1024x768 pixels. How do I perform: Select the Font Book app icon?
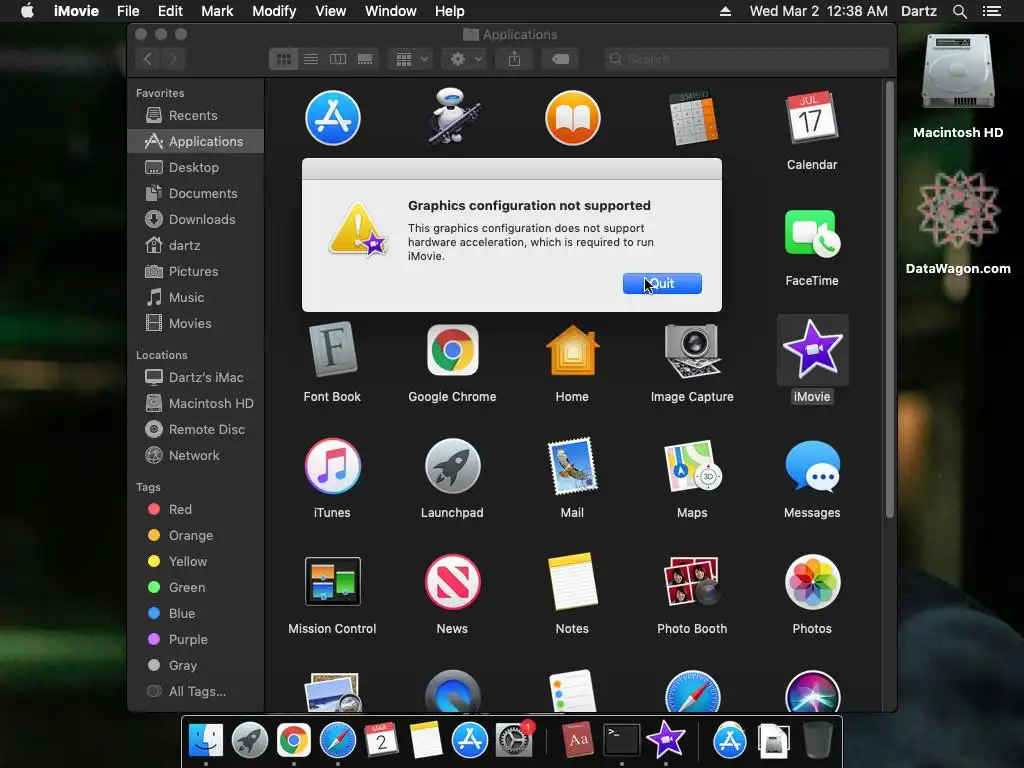coord(332,349)
